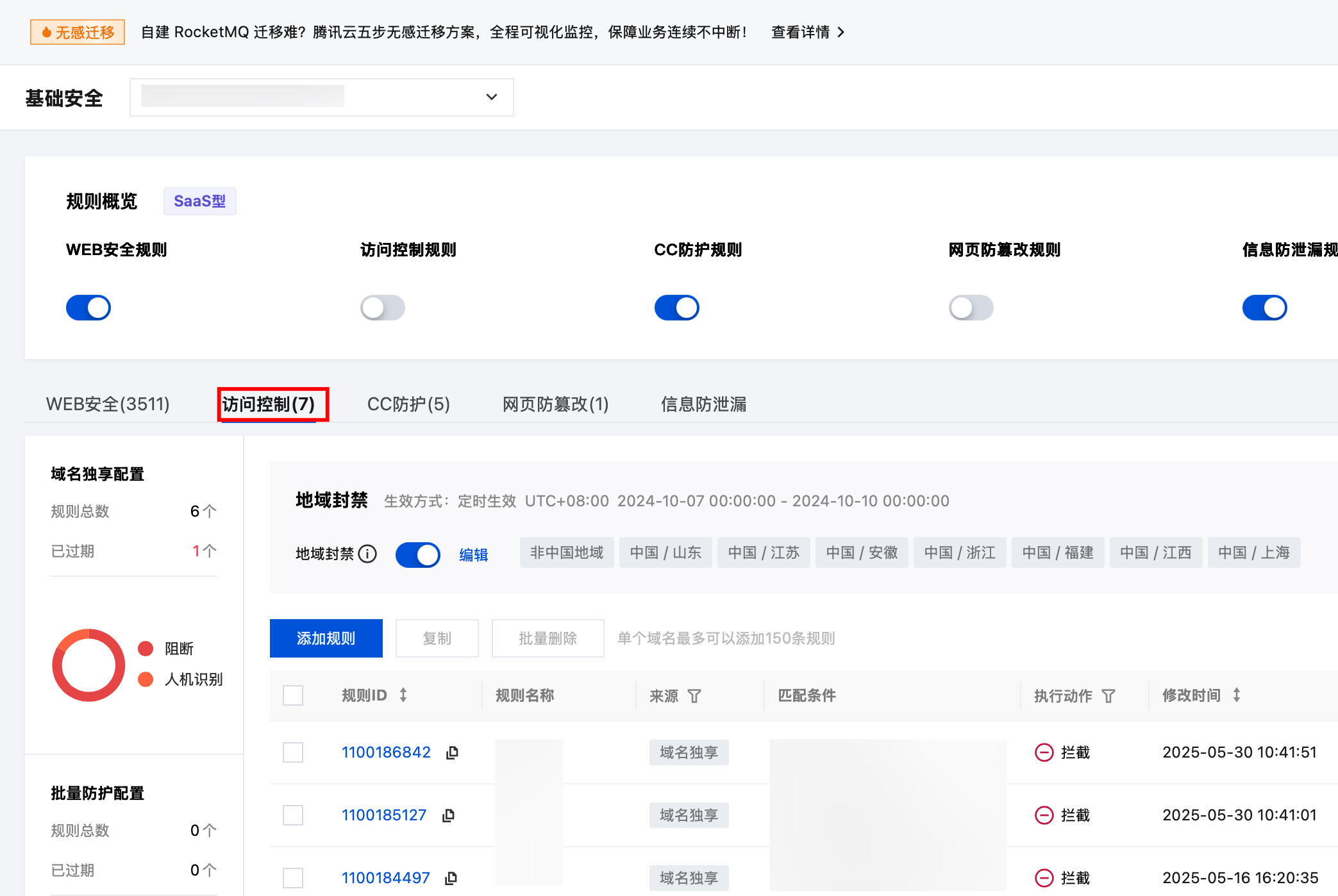The width and height of the screenshot is (1338, 896).
Task: Tick checkbox for rule 1100186842
Action: [x=293, y=752]
